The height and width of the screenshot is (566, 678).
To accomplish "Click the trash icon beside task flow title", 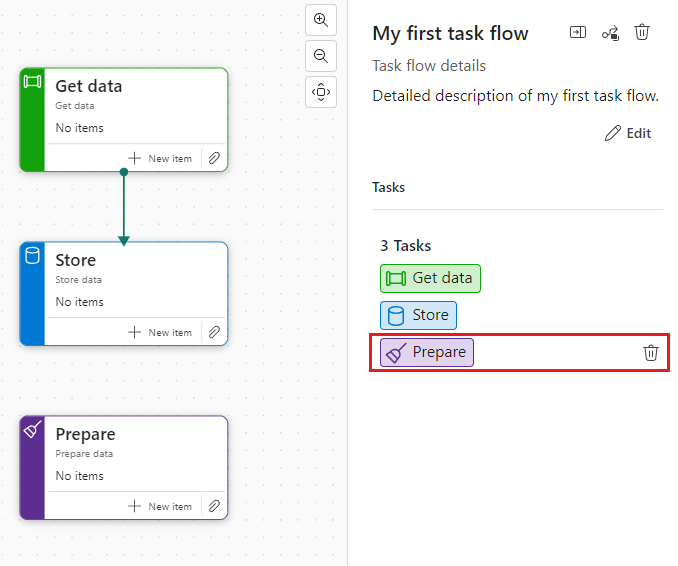I will (x=642, y=32).
